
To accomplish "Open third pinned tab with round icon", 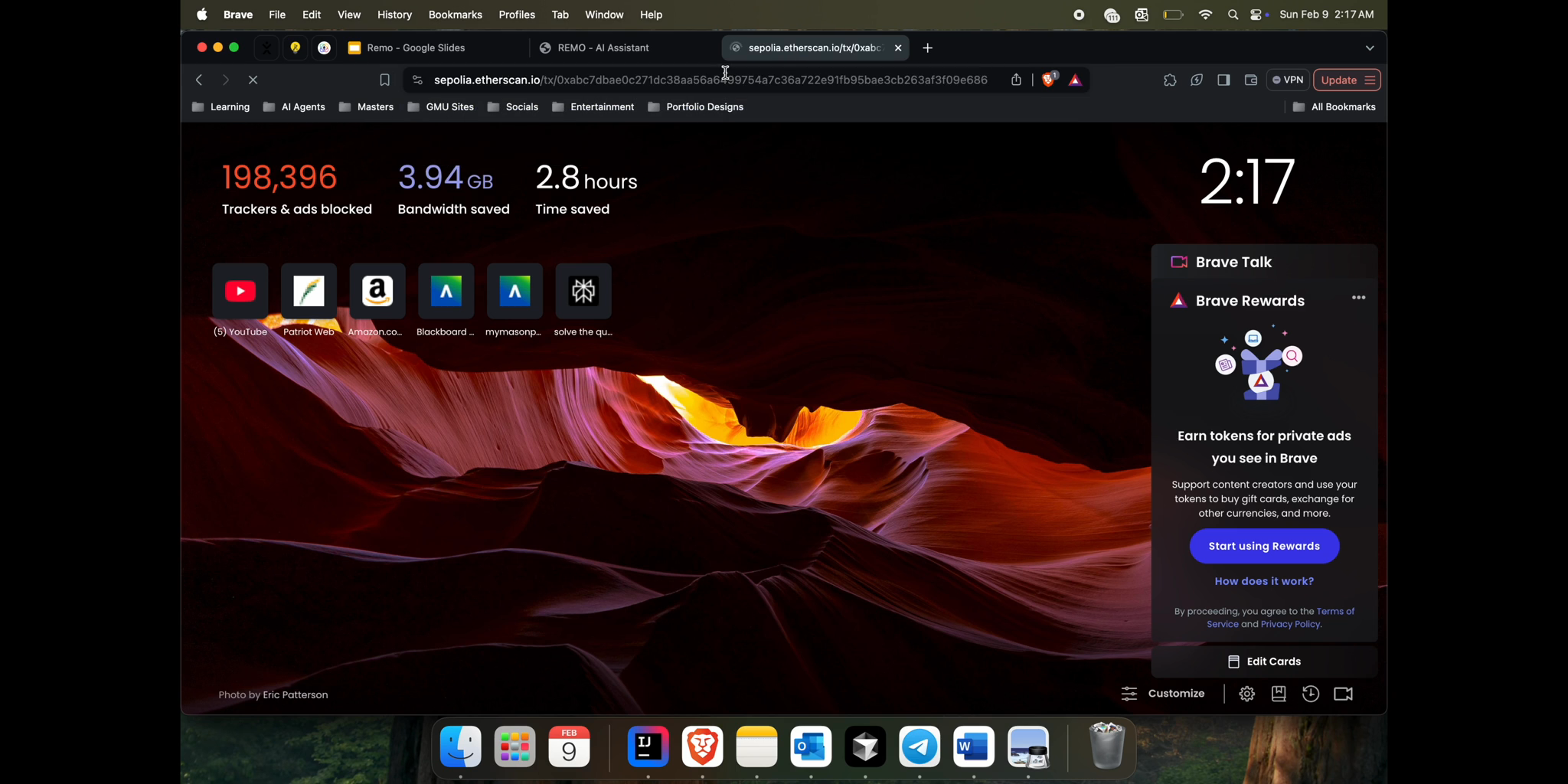I will 325,48.
